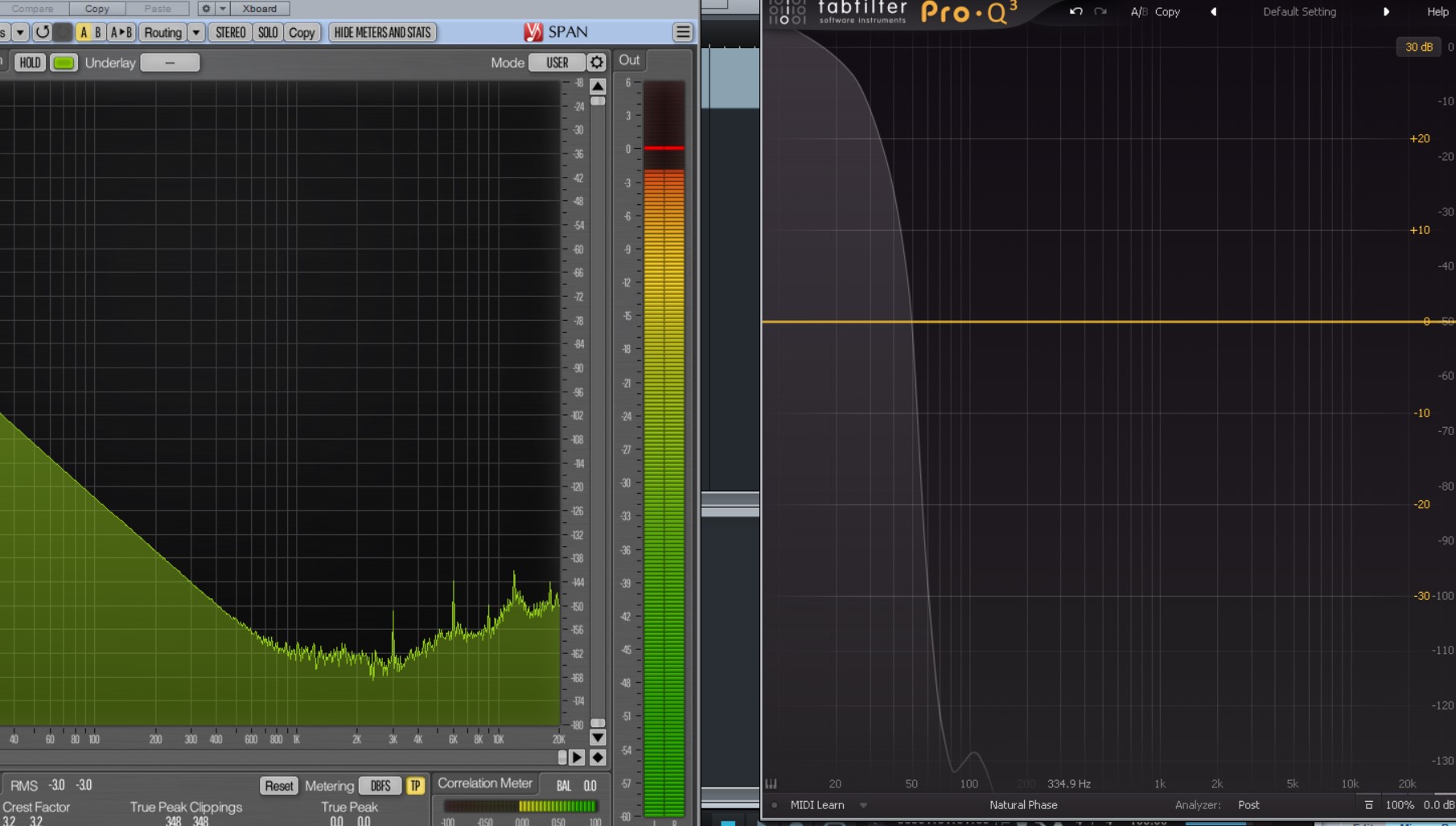Click Pro-Q 3 Copy button
This screenshot has height=826, width=1456.
1167,11
